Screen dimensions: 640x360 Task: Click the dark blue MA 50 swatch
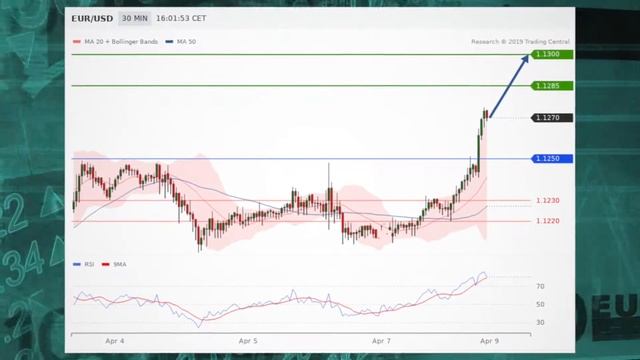pos(169,42)
